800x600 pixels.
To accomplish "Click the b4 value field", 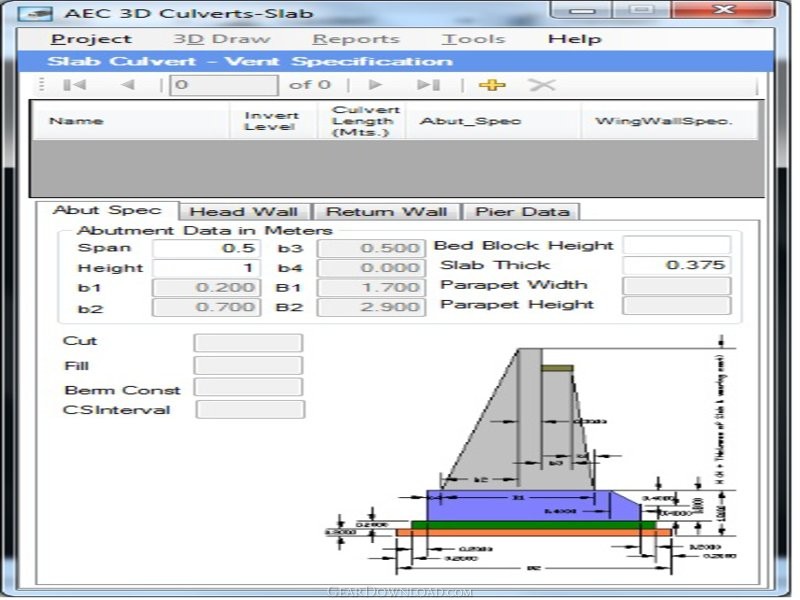I will pyautogui.click(x=371, y=268).
